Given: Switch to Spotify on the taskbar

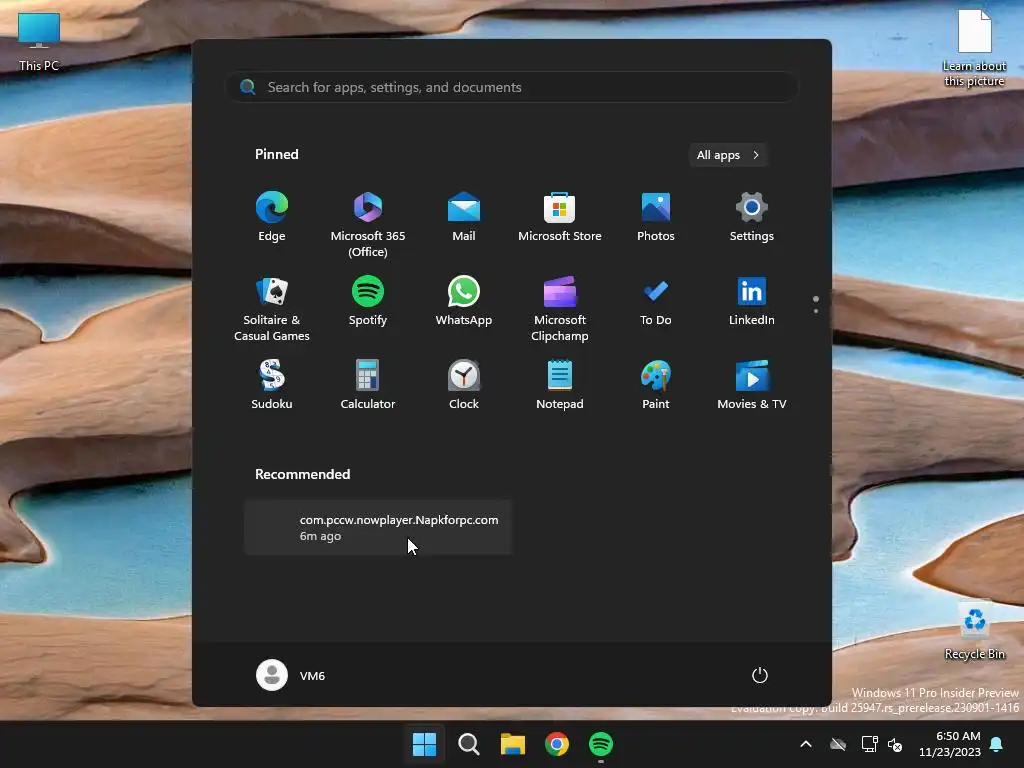Looking at the screenshot, I should point(601,744).
